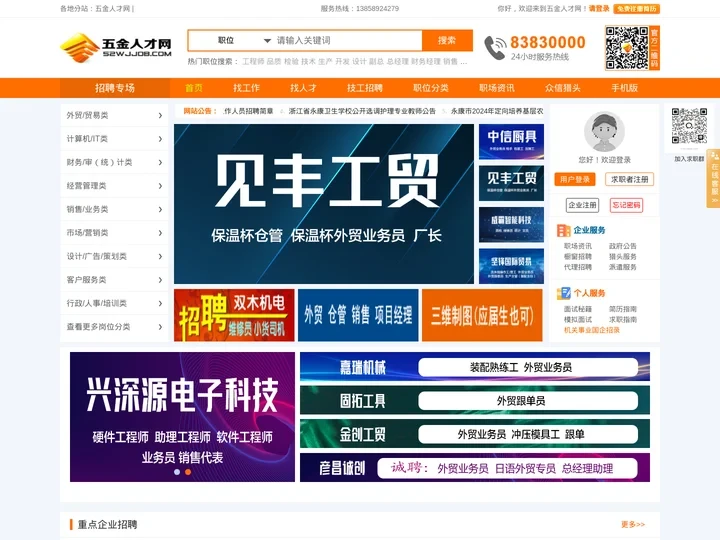Click the 请登录 link at top
This screenshot has height=540, width=720.
point(599,9)
